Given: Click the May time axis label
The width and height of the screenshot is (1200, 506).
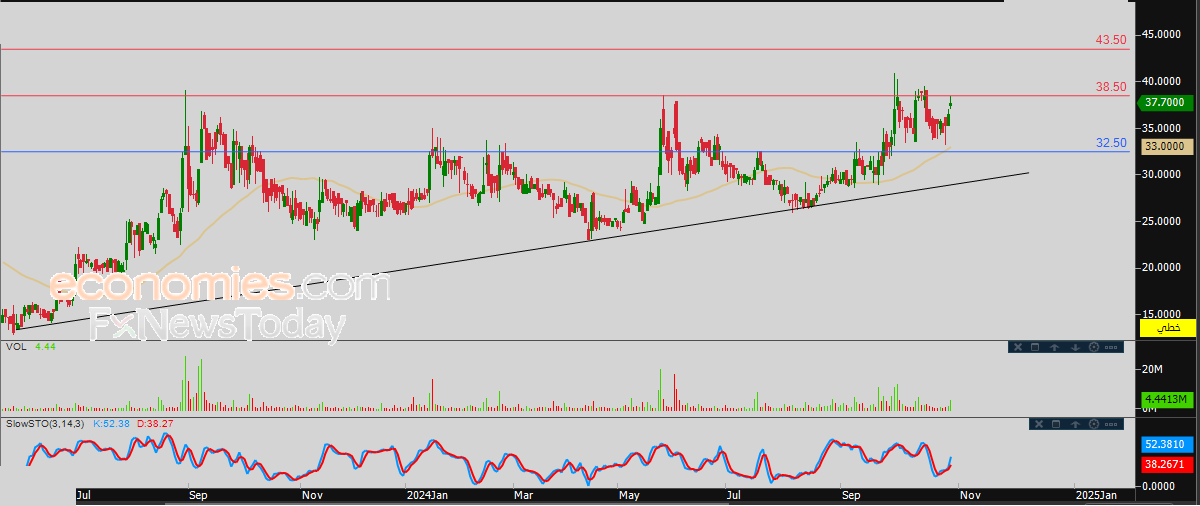Looking at the screenshot, I should (629, 495).
